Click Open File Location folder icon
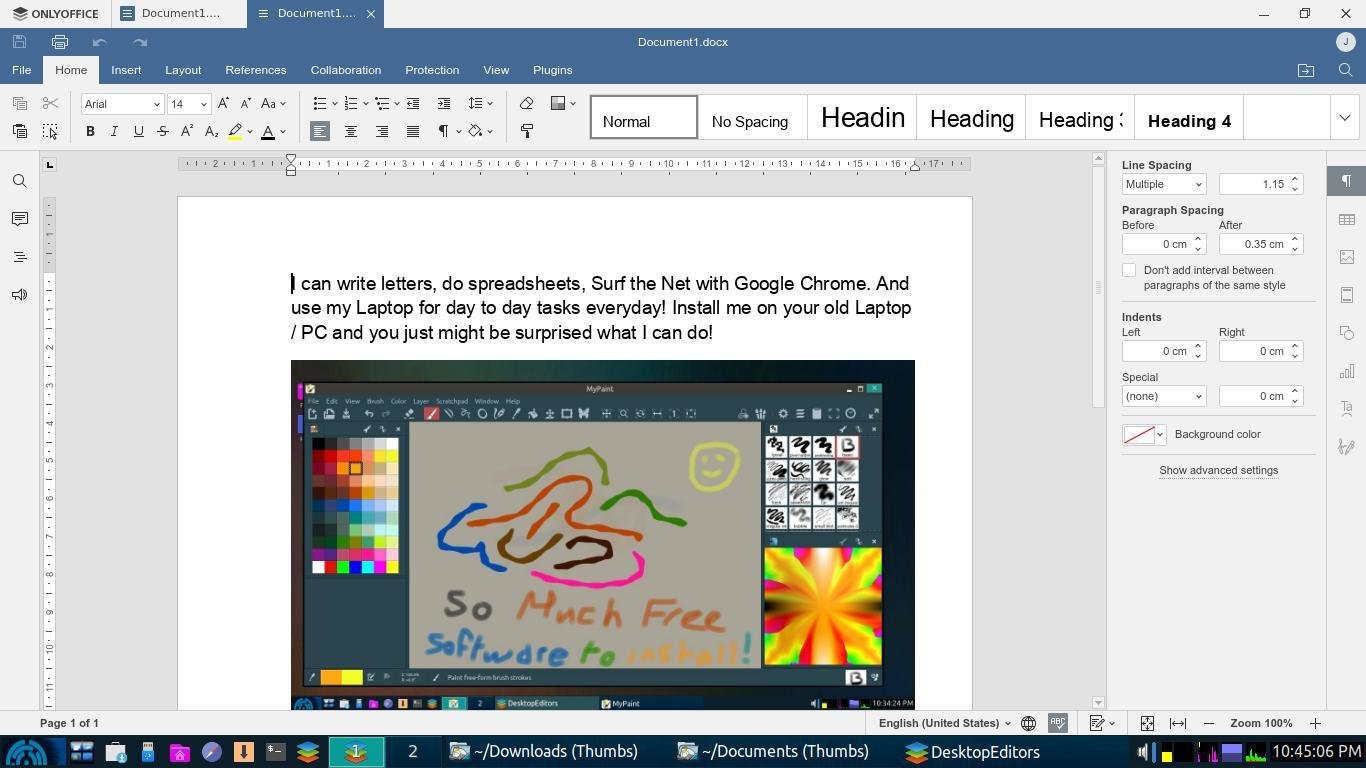This screenshot has height=768, width=1366. click(1306, 70)
